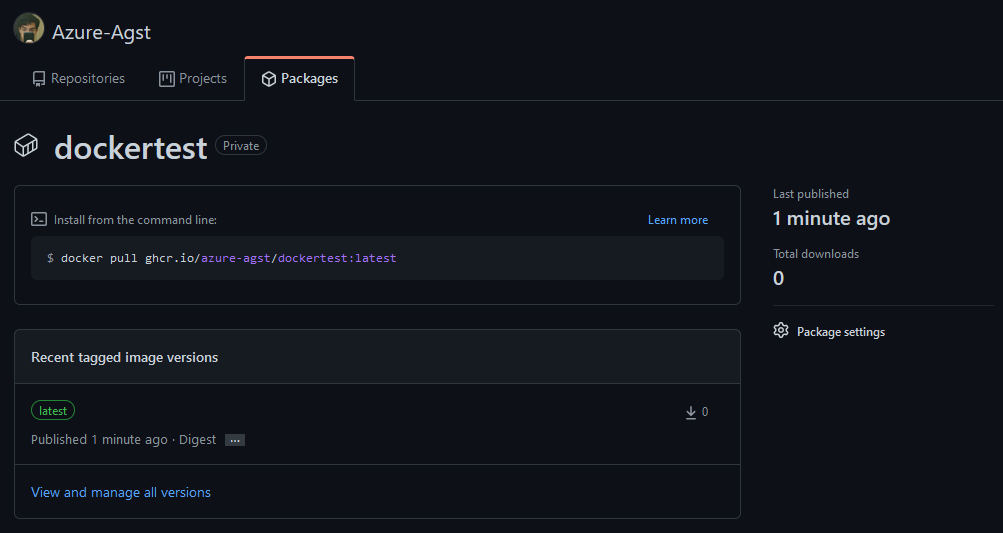Click the Total downloads 0 value
Screen dimensions: 1003x533
click(x=778, y=278)
